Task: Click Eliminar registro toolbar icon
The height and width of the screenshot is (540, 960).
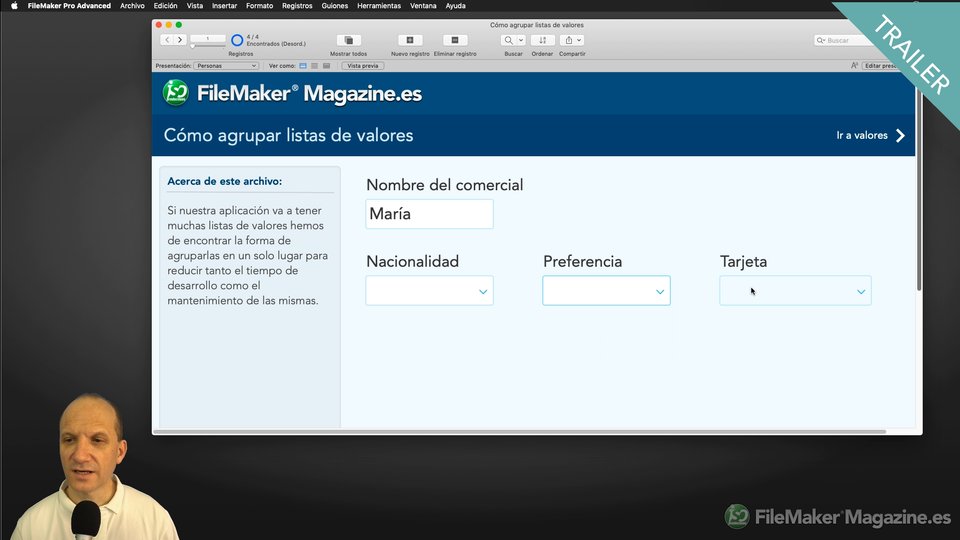Action: pyautogui.click(x=455, y=40)
